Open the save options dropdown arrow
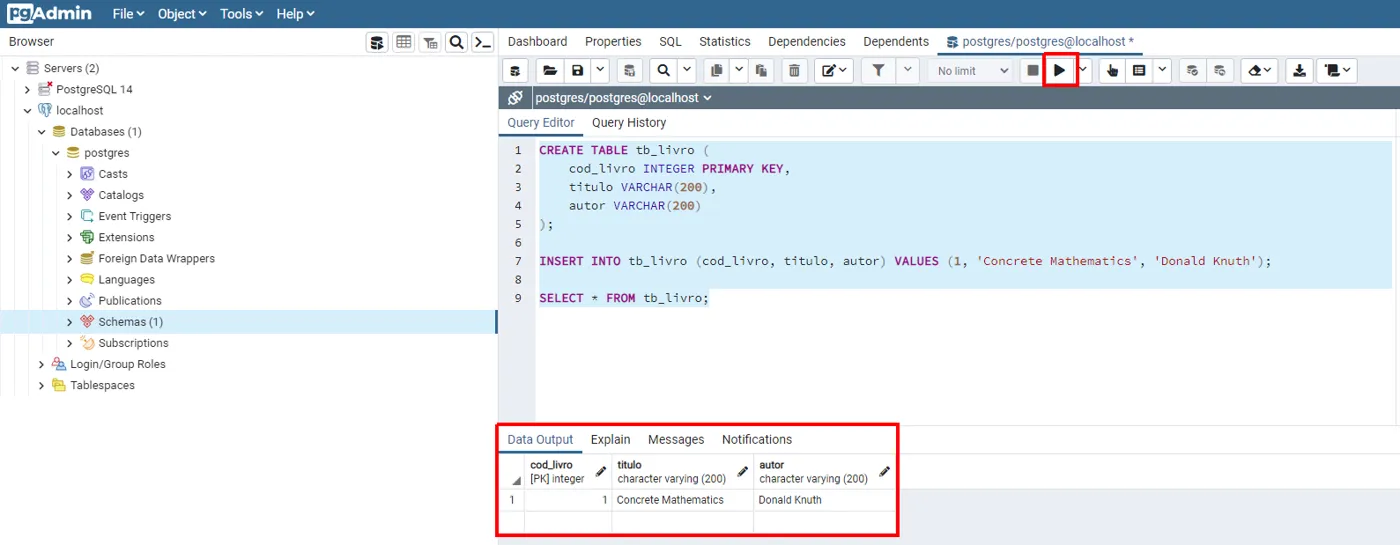The height and width of the screenshot is (545, 1400). coord(600,71)
